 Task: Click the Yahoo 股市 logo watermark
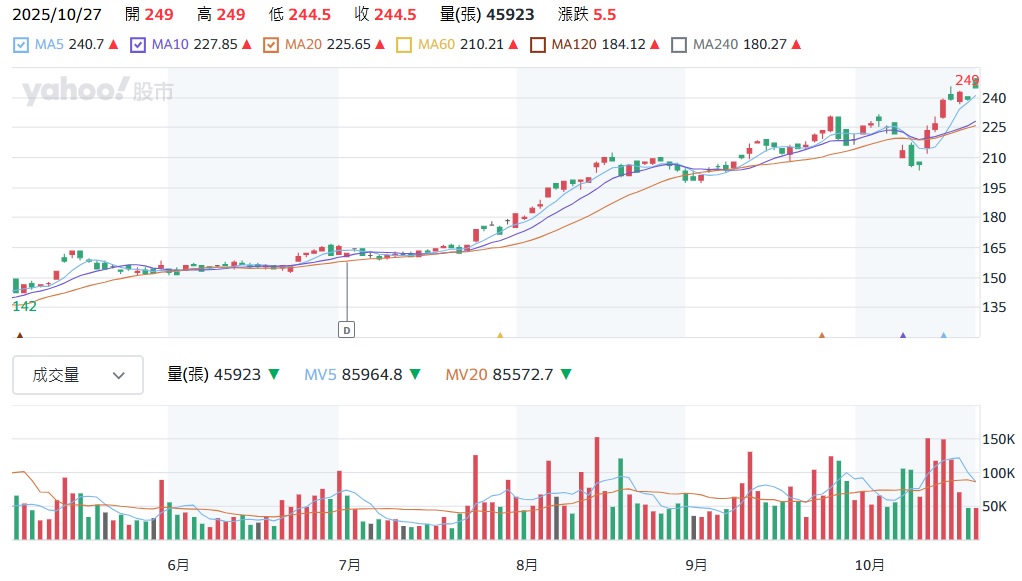97,92
